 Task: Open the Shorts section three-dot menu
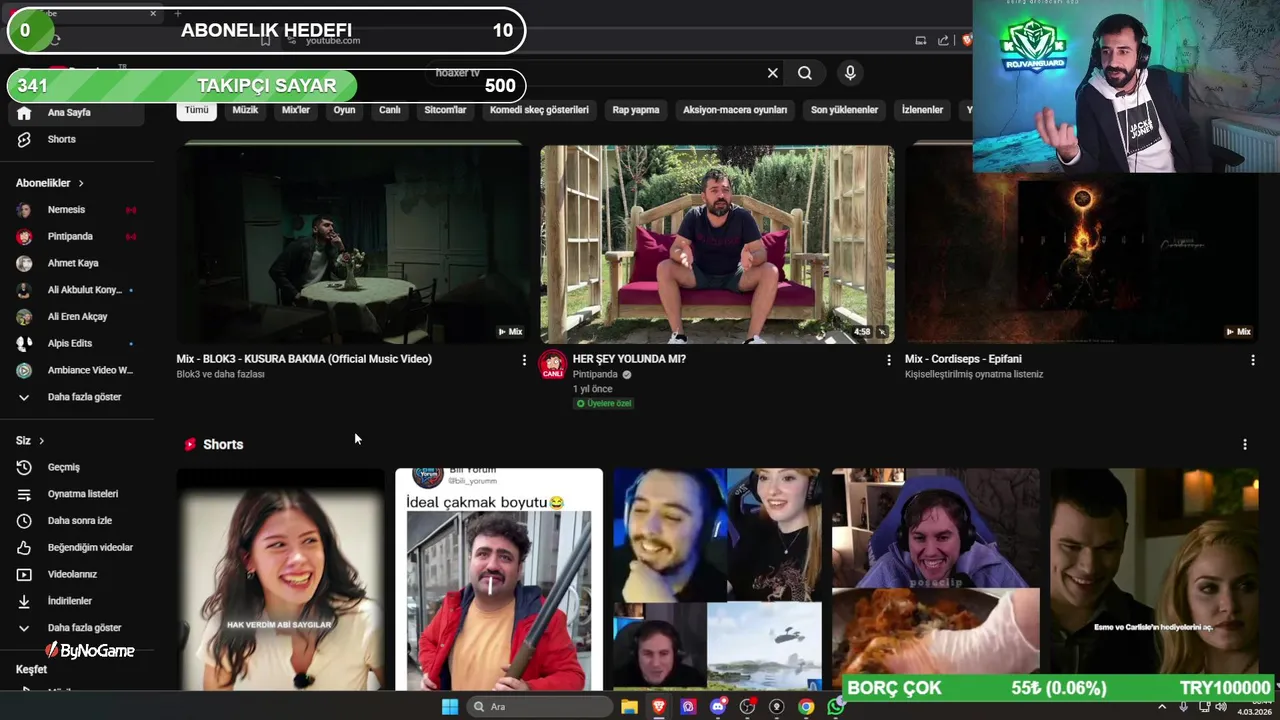tap(1245, 444)
